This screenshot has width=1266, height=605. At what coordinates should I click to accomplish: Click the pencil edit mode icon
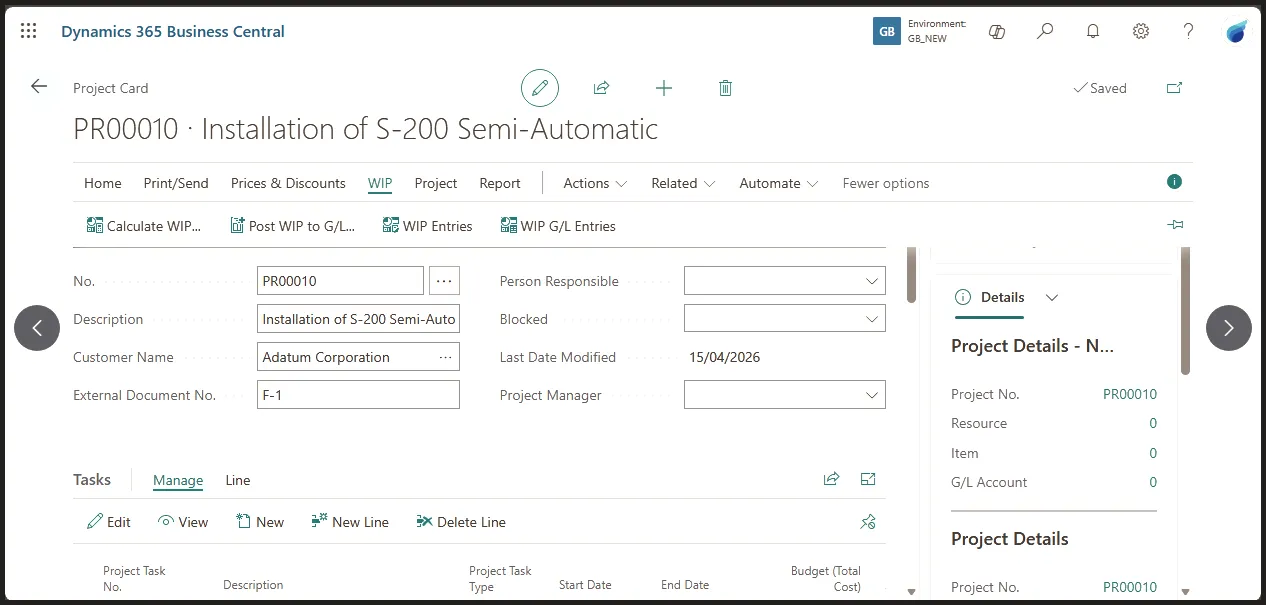click(540, 88)
